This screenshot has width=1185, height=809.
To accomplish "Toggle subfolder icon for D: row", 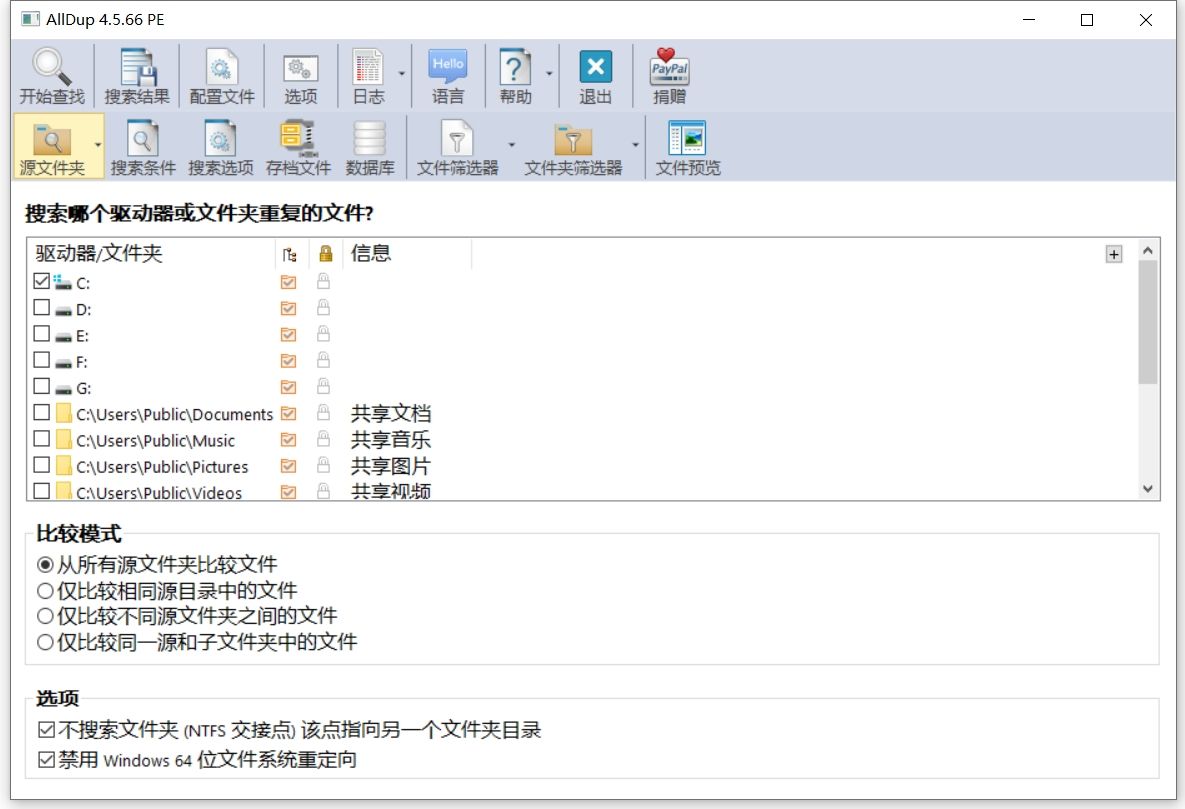I will pos(288,308).
